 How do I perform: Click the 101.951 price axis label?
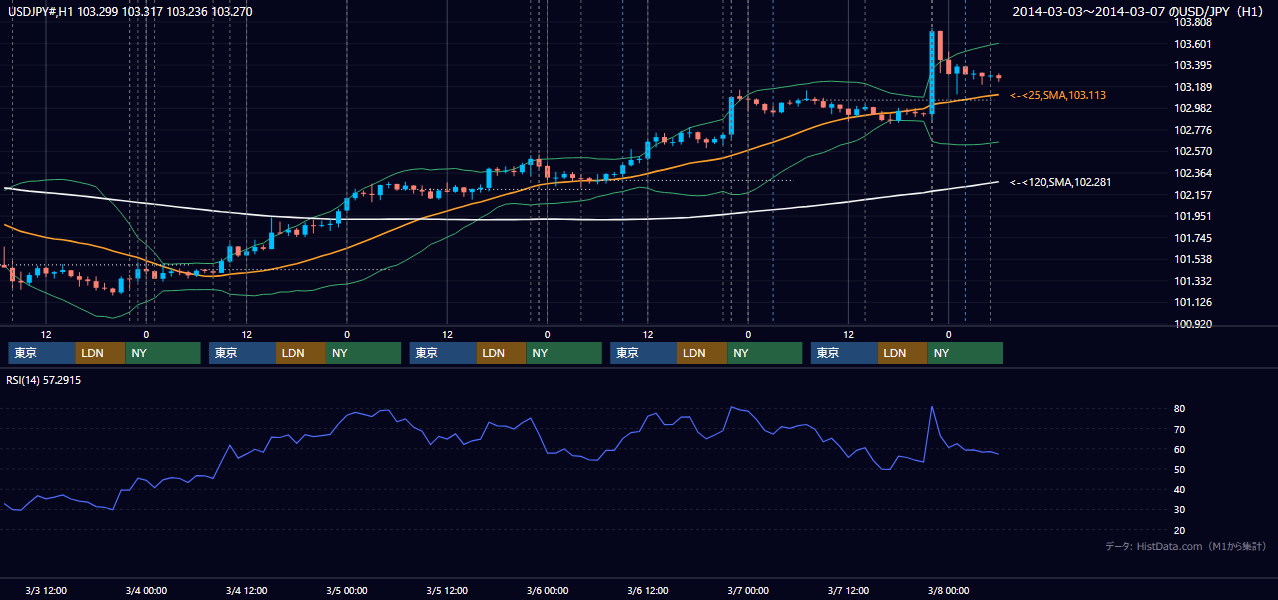coord(1192,216)
